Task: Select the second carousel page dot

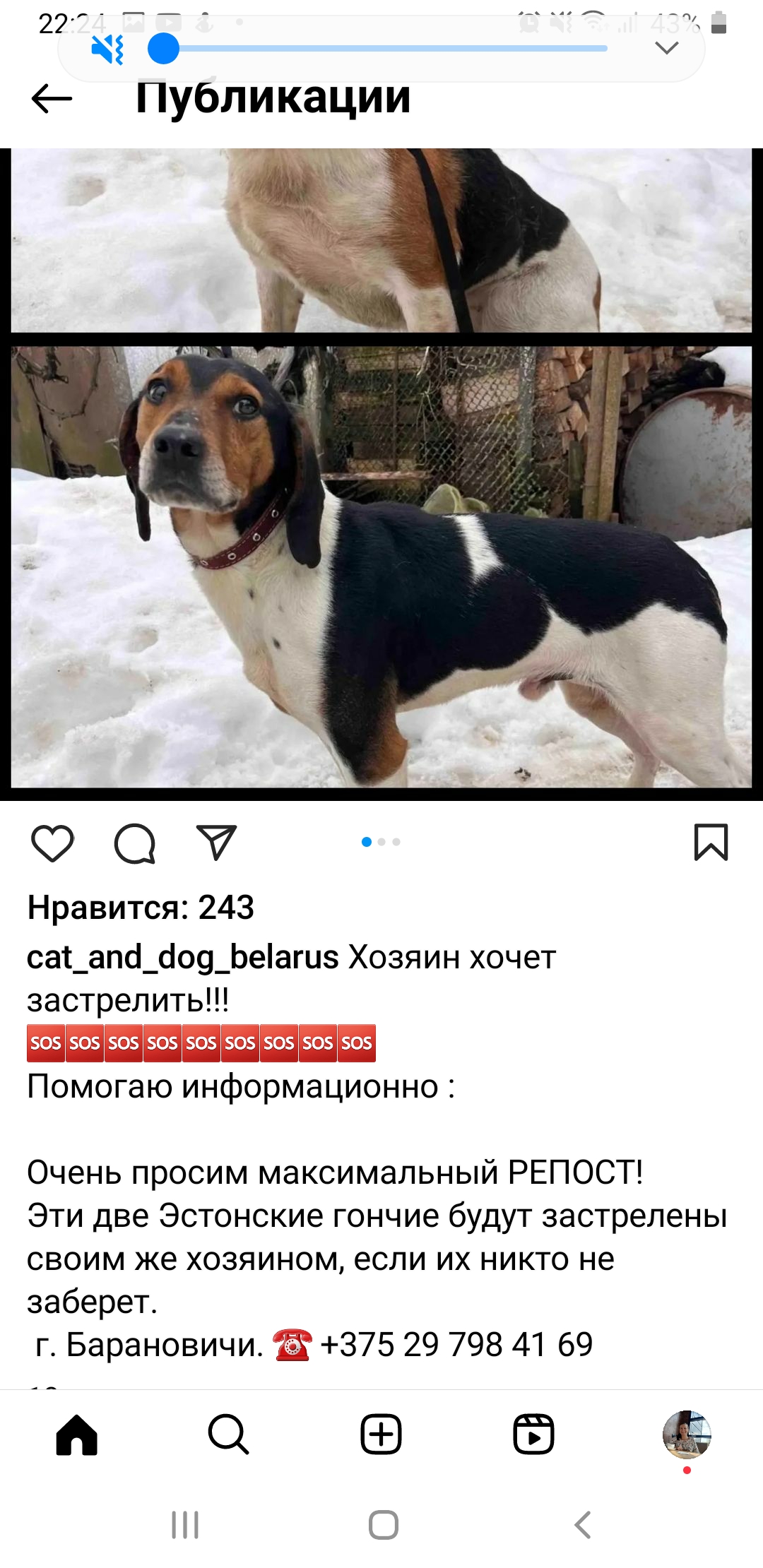Action: (381, 842)
